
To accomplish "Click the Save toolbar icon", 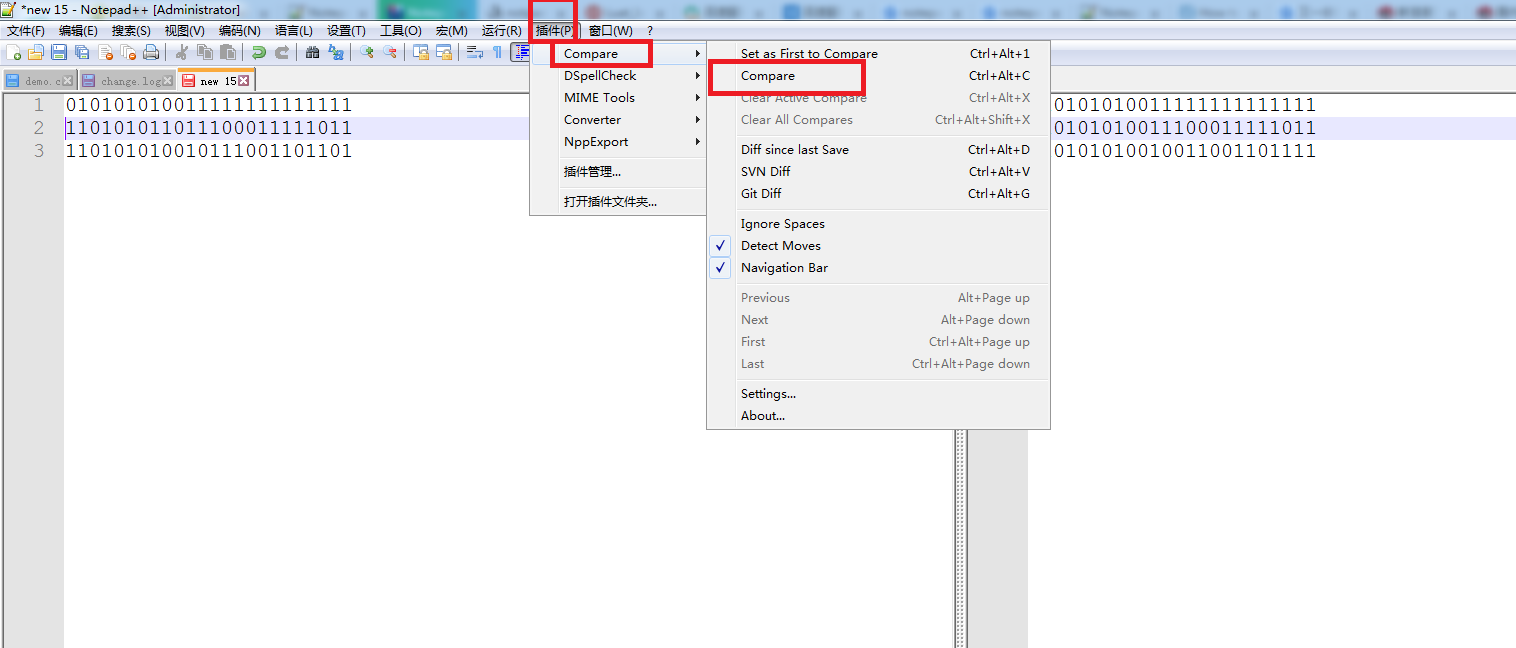I will click(x=59, y=53).
